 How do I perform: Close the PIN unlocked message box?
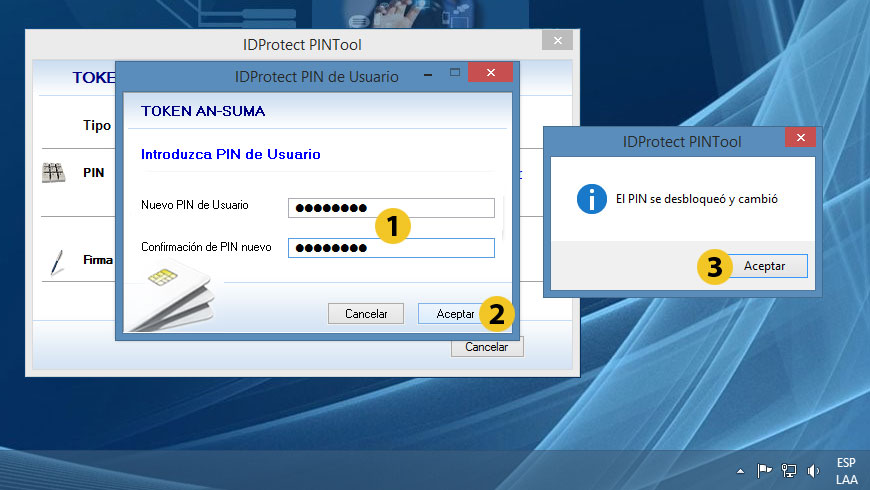(800, 138)
